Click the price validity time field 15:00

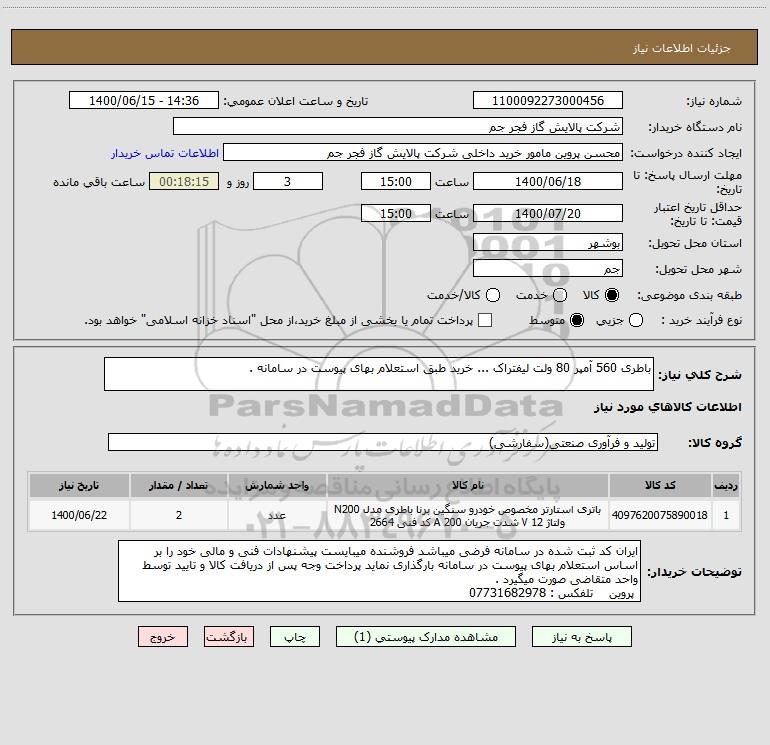396,213
